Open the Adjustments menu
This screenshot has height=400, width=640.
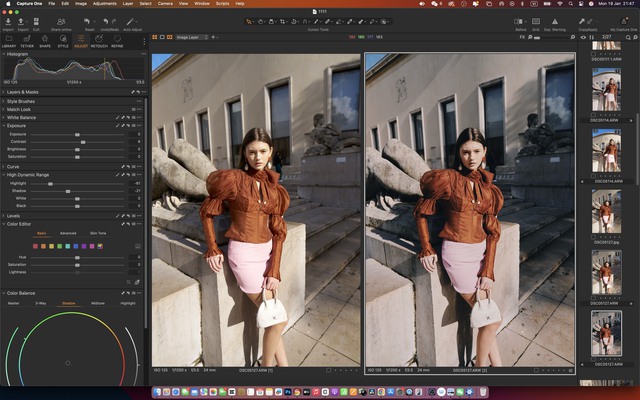point(102,4)
